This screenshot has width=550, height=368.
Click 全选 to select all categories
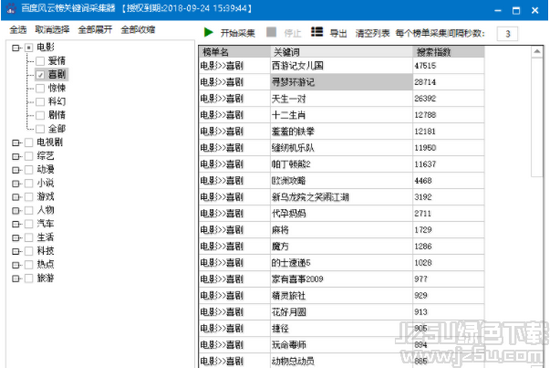point(18,30)
